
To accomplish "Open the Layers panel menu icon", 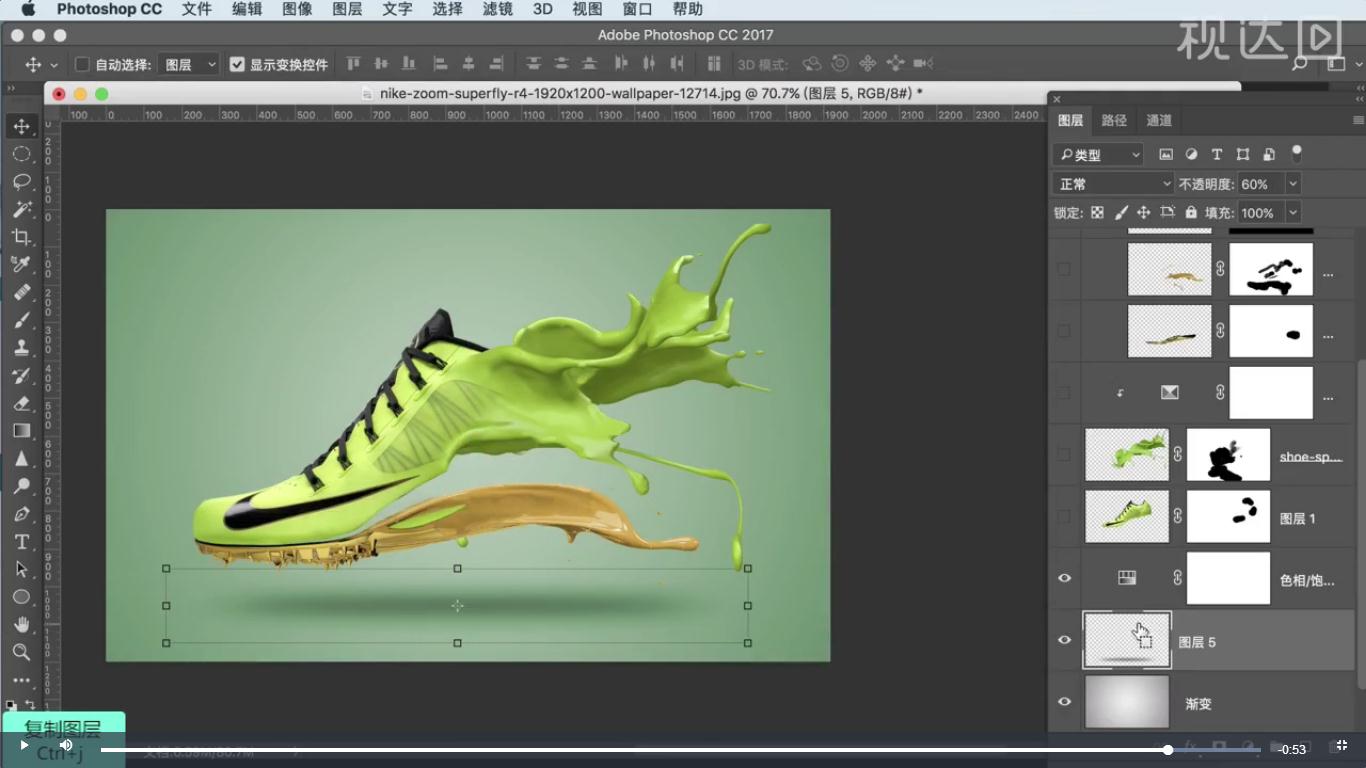I will click(x=1357, y=120).
